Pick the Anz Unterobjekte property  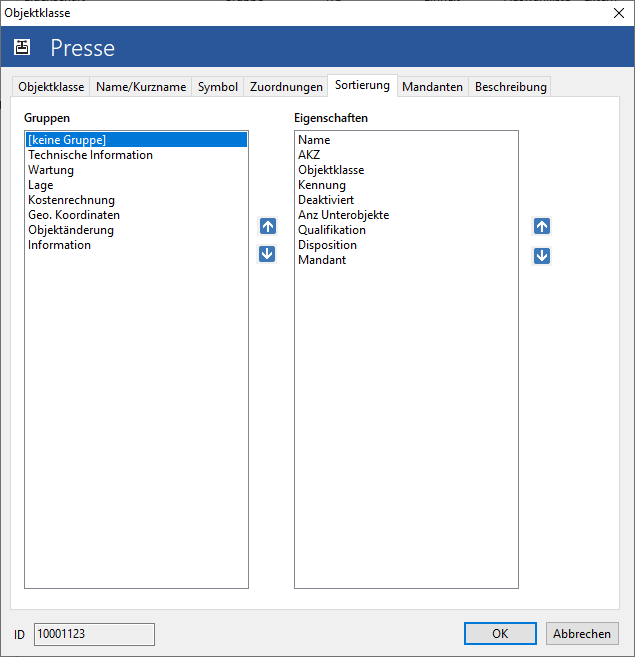click(x=406, y=215)
